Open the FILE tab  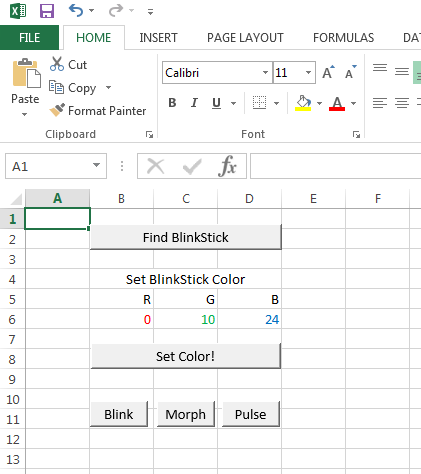click(29, 38)
